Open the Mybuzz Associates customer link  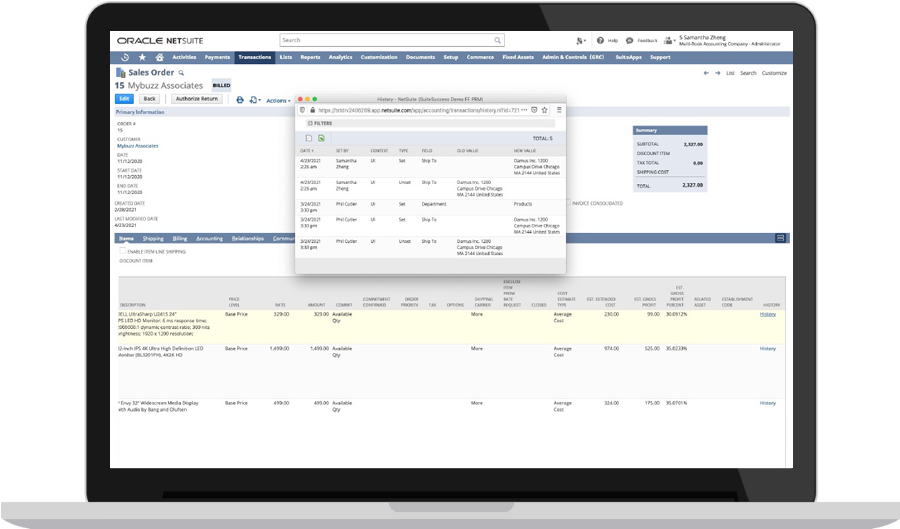click(138, 146)
